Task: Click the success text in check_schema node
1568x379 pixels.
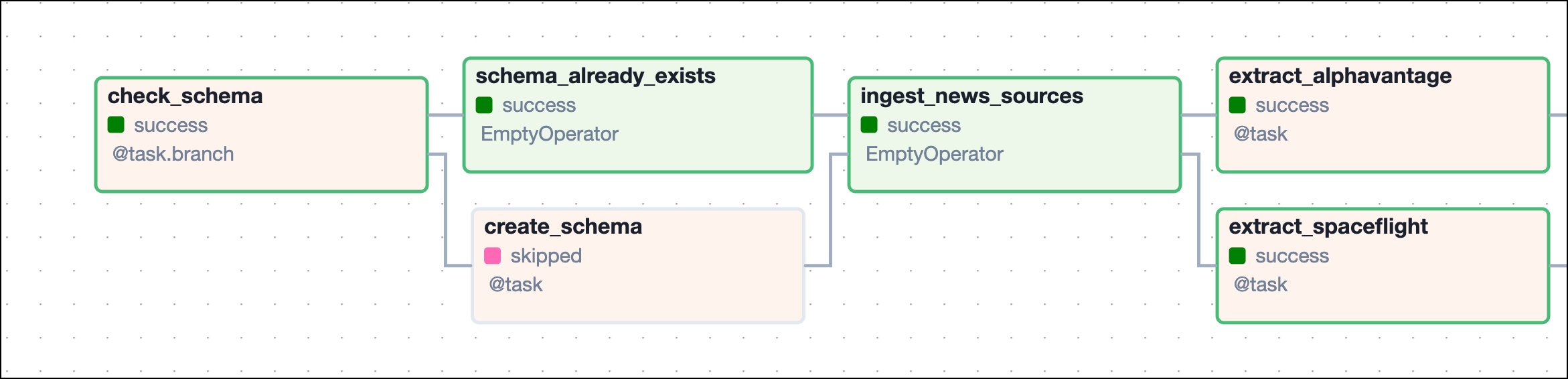Action: coord(171,125)
